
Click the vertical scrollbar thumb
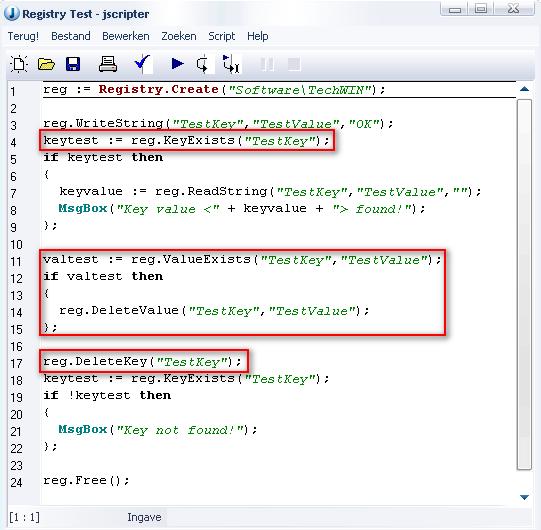coord(524,284)
